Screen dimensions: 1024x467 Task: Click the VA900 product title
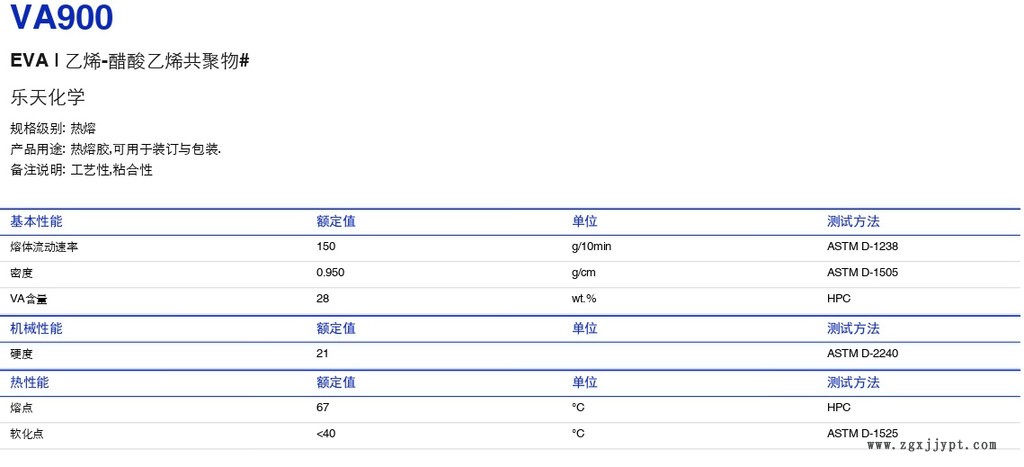(61, 18)
